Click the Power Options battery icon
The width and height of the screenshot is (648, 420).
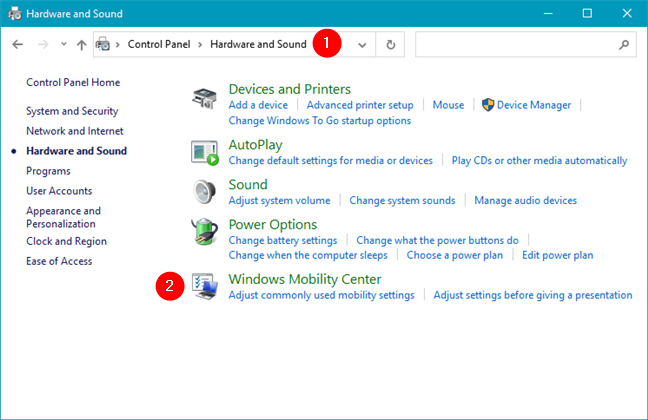tap(205, 231)
